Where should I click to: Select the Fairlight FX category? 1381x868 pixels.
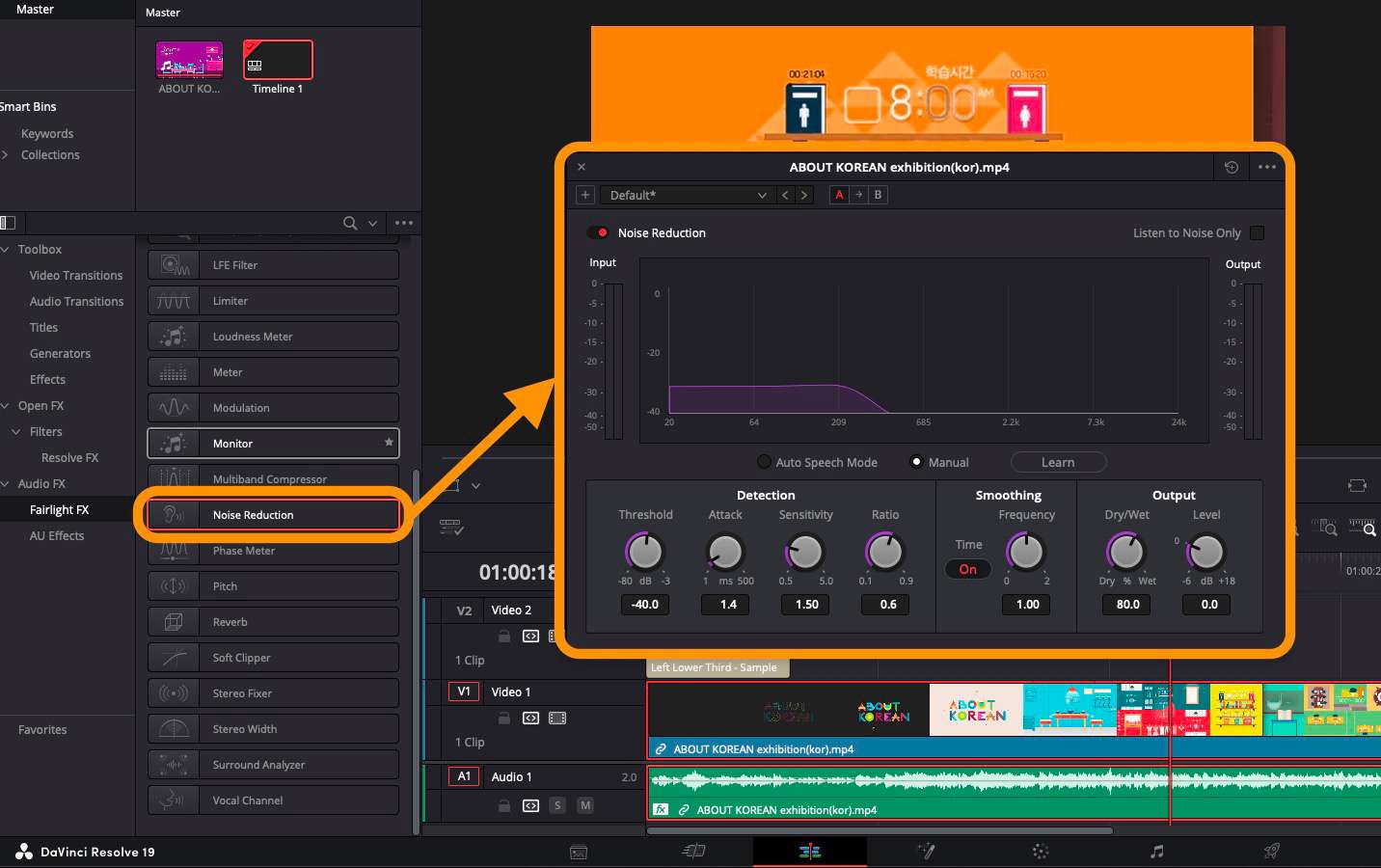click(x=59, y=509)
